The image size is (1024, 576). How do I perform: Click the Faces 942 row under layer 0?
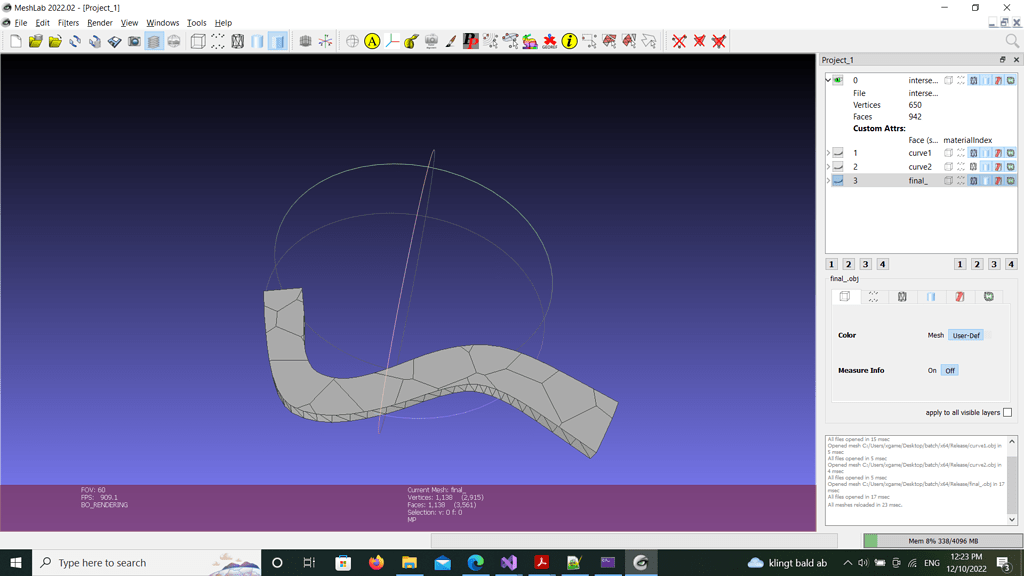pyautogui.click(x=921, y=117)
